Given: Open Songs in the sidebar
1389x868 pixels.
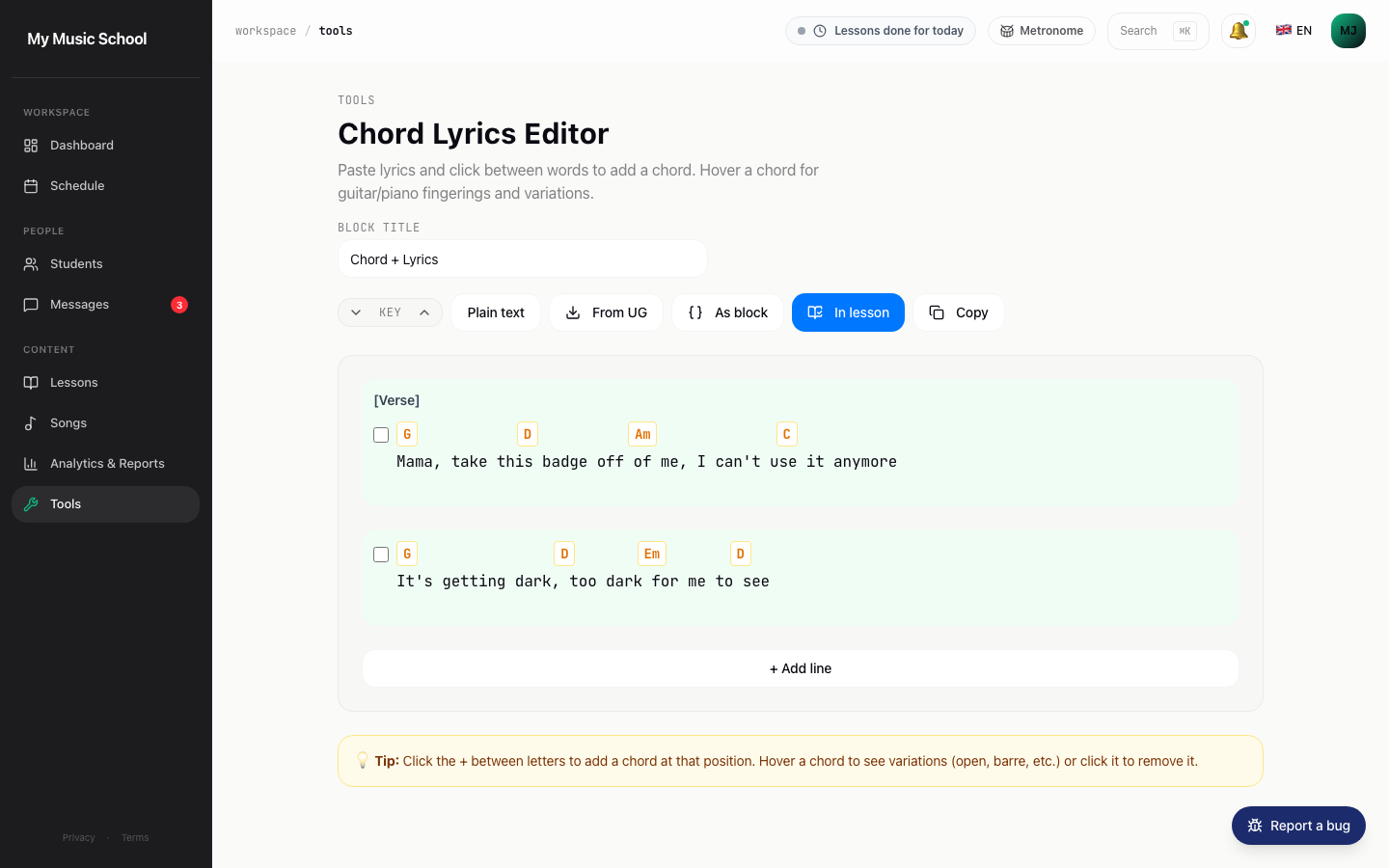Looking at the screenshot, I should [105, 423].
